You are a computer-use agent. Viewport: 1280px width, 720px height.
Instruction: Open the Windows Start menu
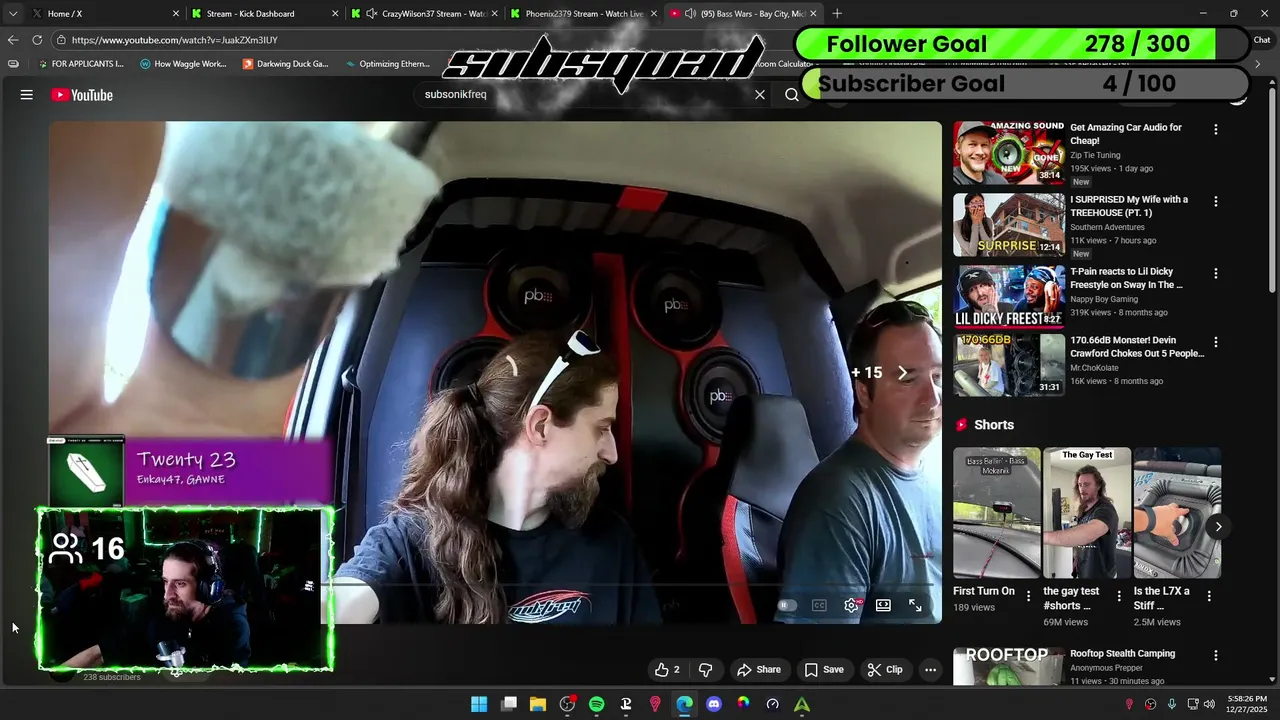[x=479, y=704]
